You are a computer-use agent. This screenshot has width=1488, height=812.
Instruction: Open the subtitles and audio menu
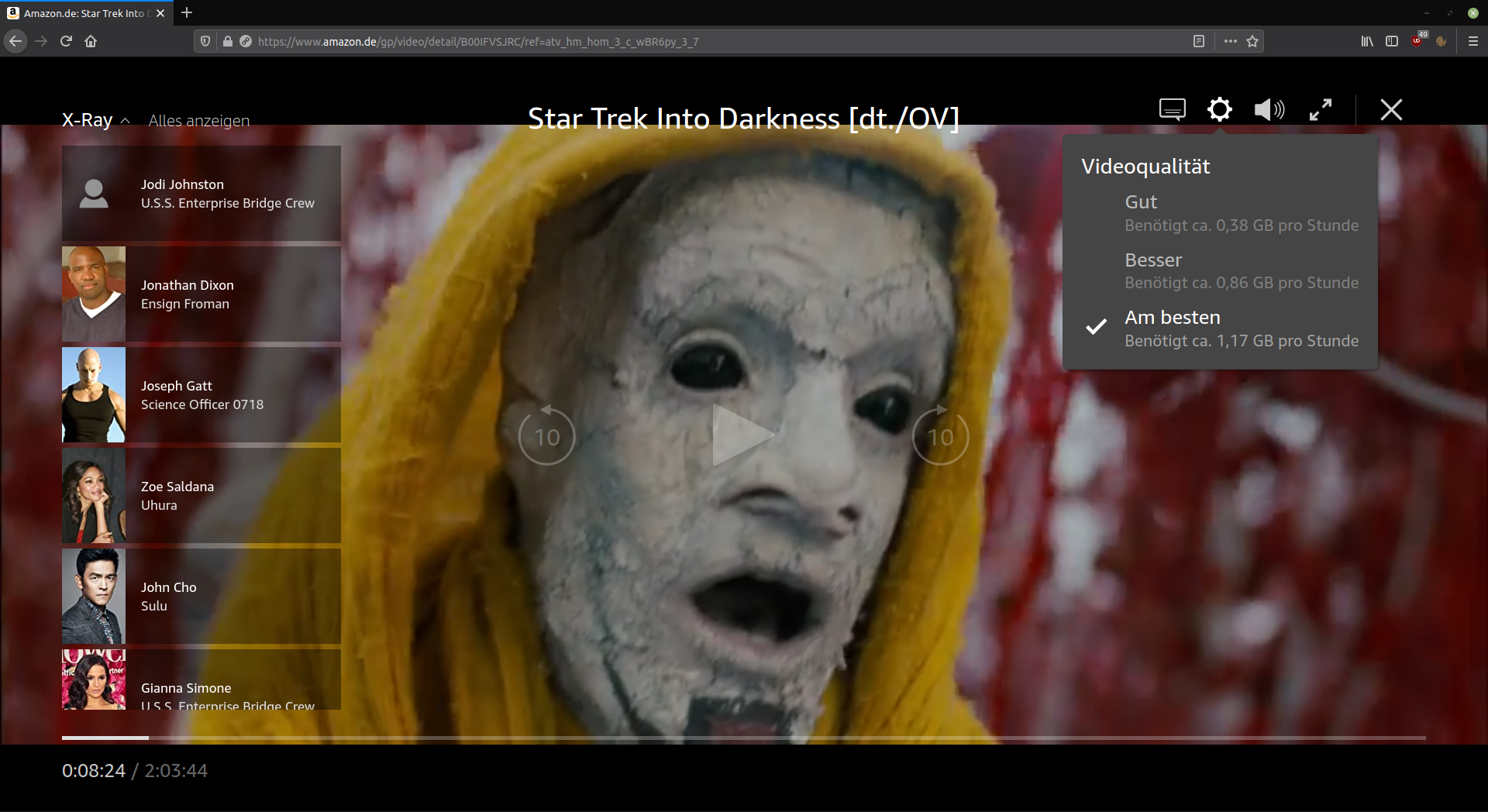1172,109
